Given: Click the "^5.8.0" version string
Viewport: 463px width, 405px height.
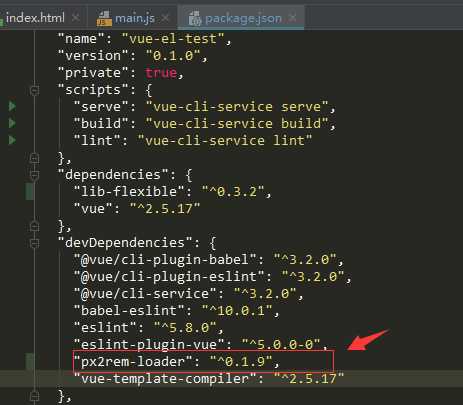Looking at the screenshot, I should pyautogui.click(x=185, y=328).
